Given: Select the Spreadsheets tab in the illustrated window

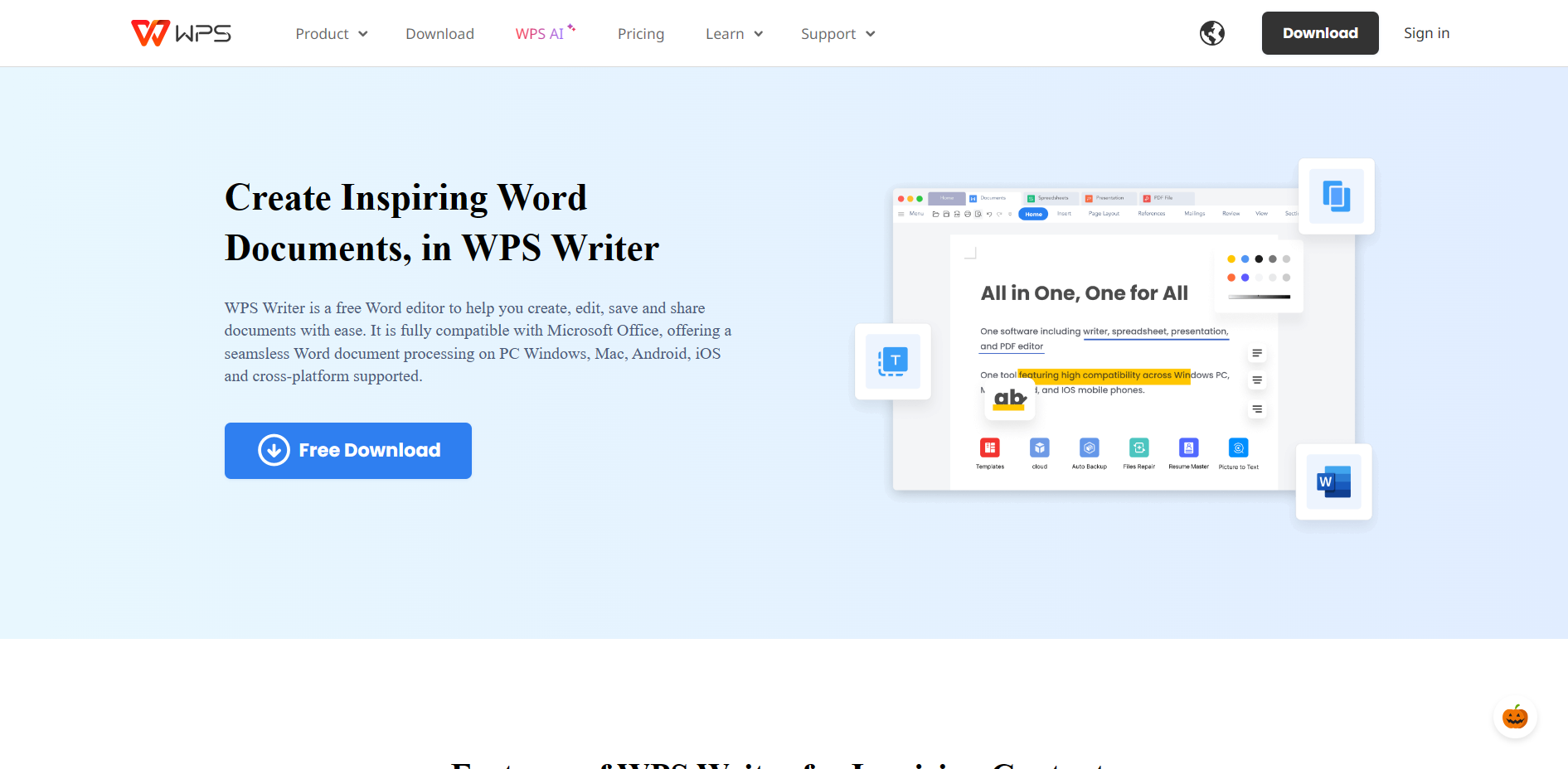Looking at the screenshot, I should pos(1050,198).
